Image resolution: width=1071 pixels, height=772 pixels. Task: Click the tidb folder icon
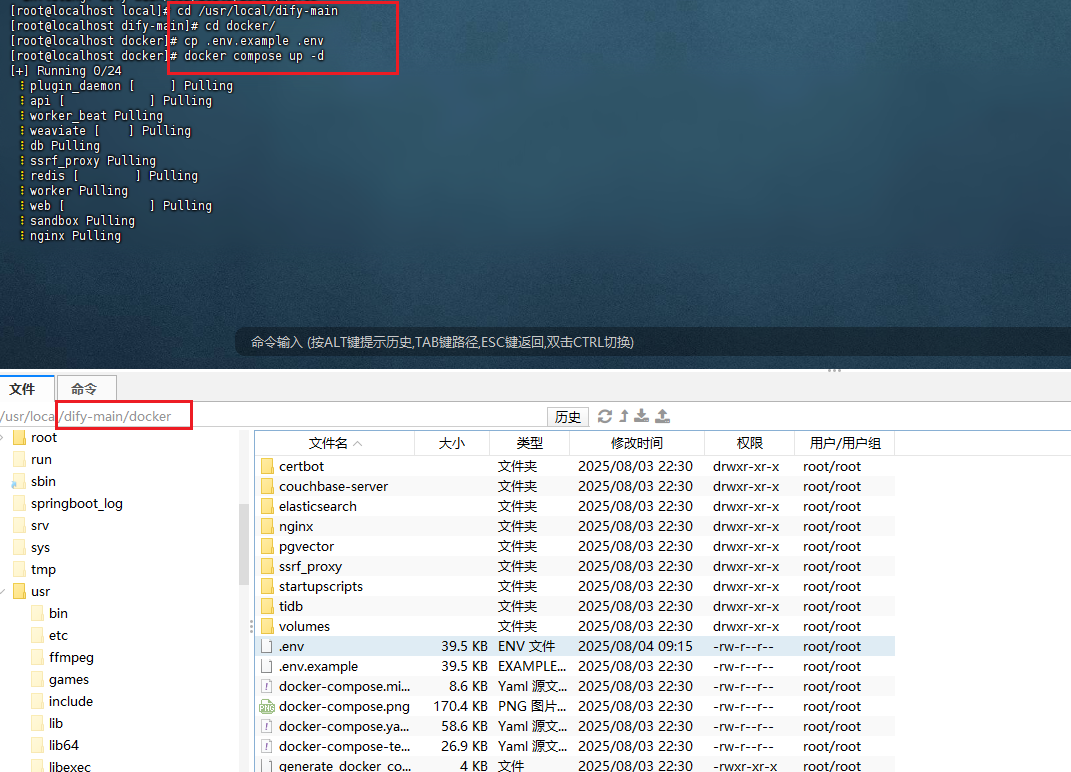[267, 607]
